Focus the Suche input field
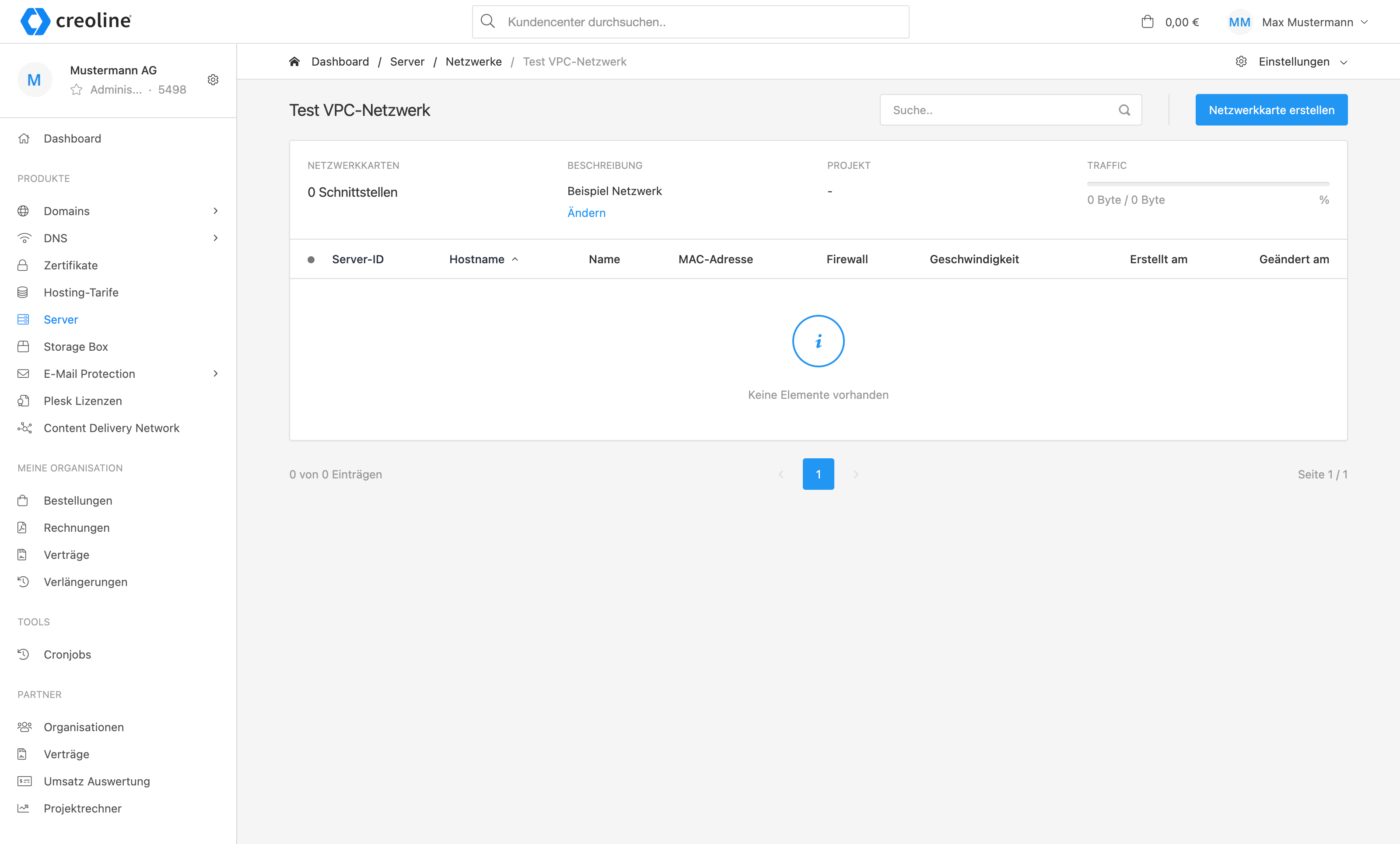Viewport: 1400px width, 844px height. (x=1010, y=110)
